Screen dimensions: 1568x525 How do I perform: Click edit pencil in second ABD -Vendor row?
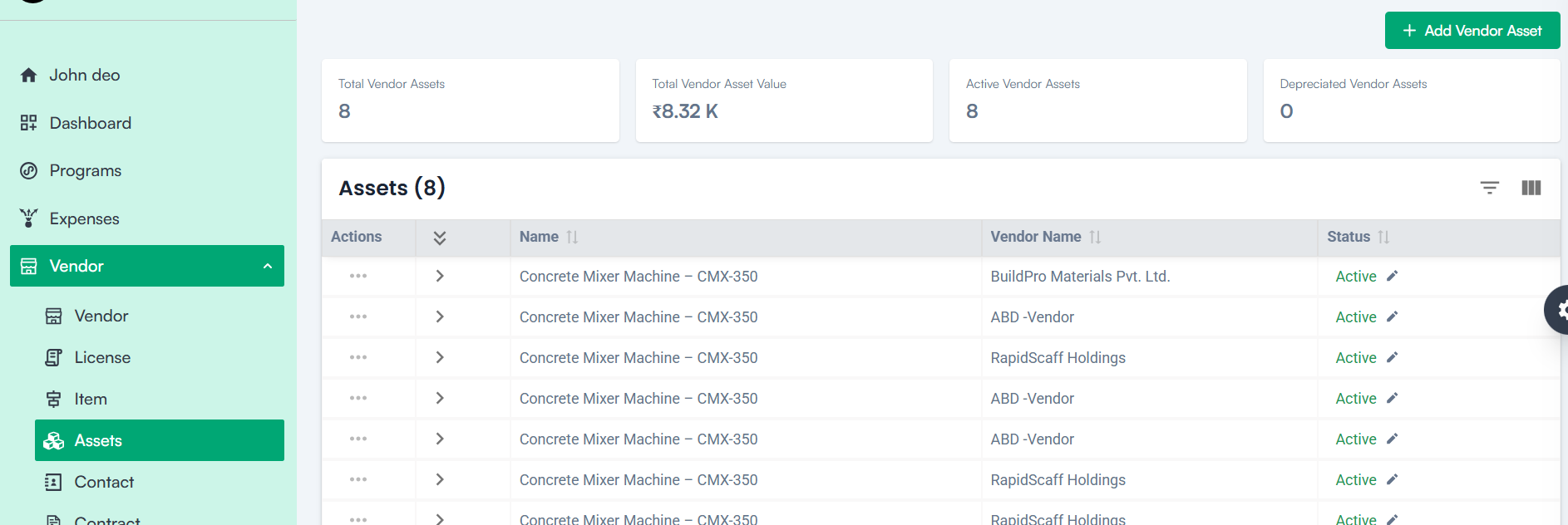click(1393, 398)
